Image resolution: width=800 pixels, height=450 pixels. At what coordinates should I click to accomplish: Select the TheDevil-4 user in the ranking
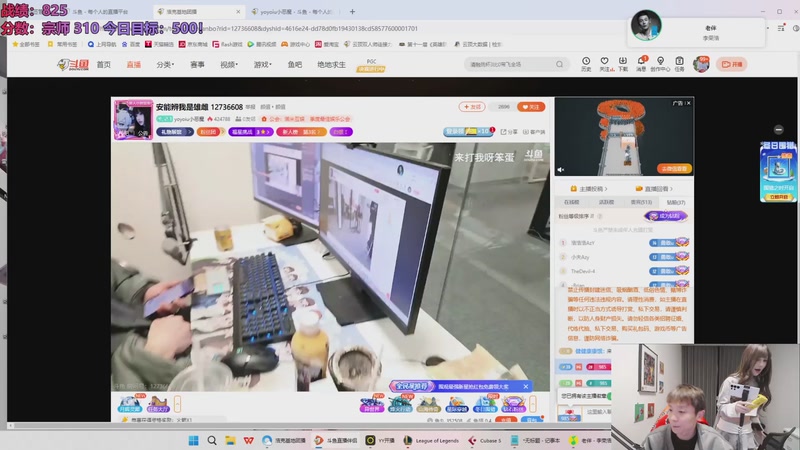pos(583,271)
